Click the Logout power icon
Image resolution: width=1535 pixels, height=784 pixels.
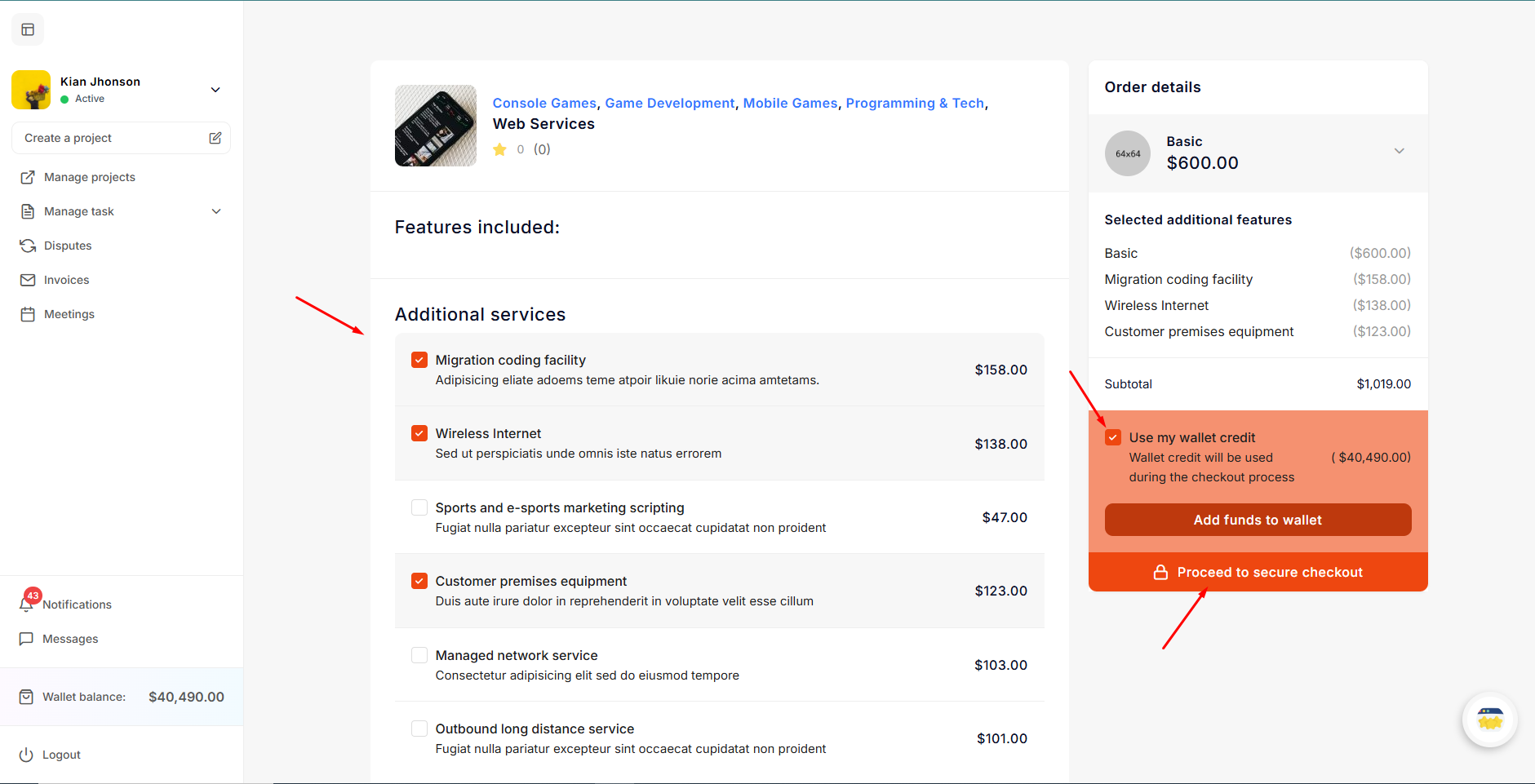pyautogui.click(x=26, y=755)
